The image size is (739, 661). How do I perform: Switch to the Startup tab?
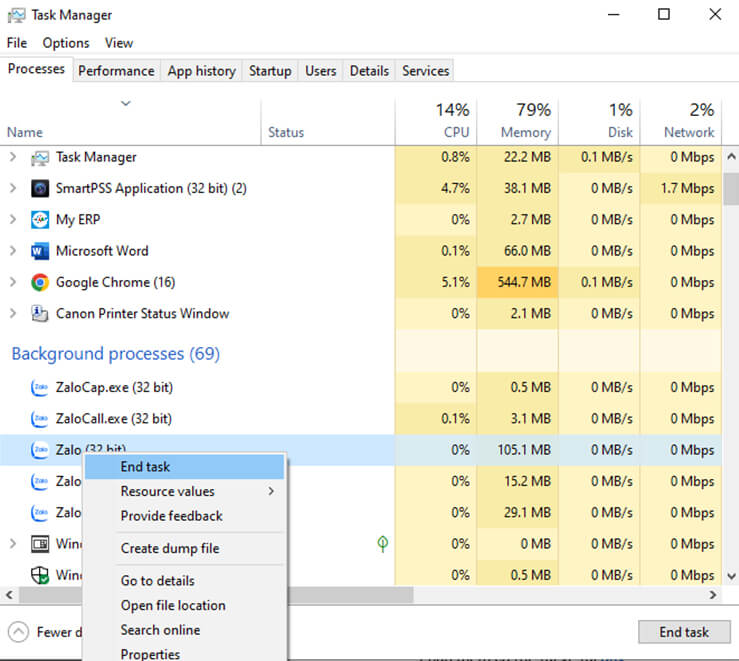pos(270,71)
